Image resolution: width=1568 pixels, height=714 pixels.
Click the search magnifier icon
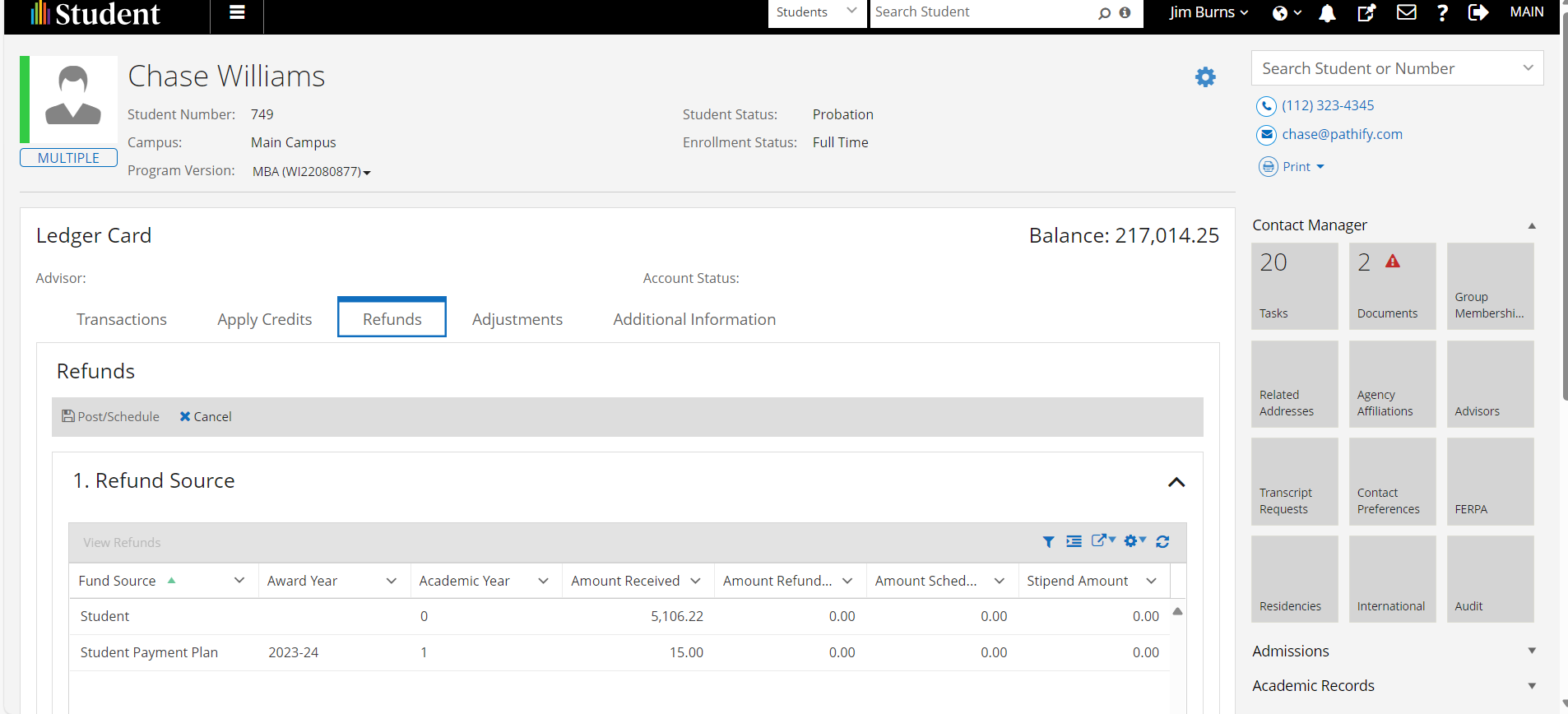point(1104,13)
